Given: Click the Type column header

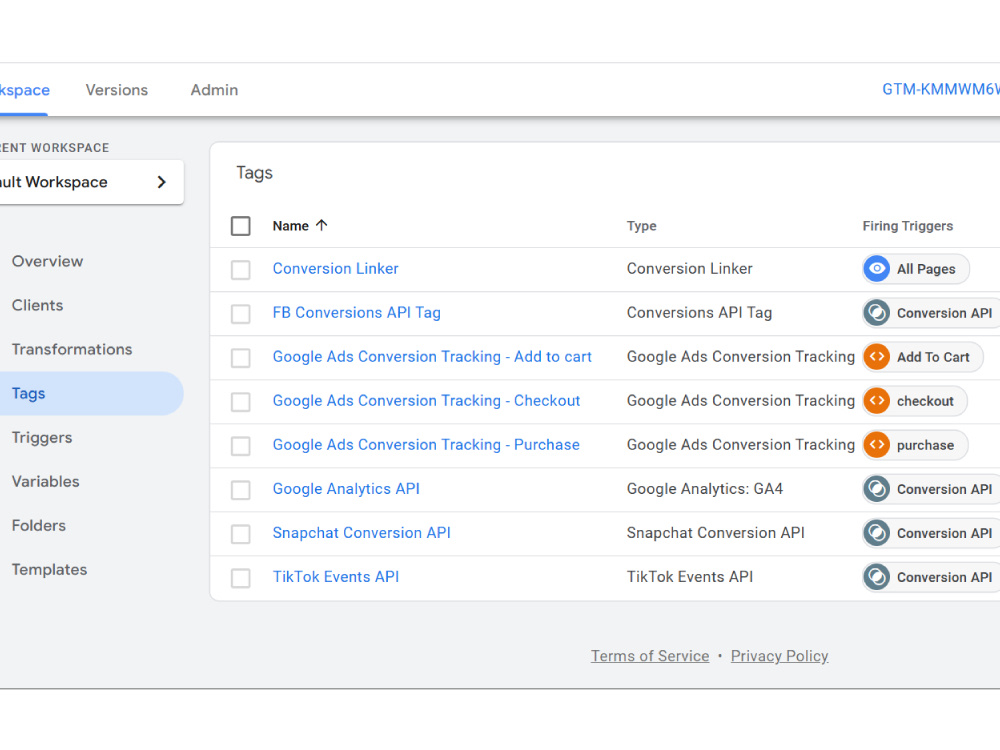Looking at the screenshot, I should point(641,226).
